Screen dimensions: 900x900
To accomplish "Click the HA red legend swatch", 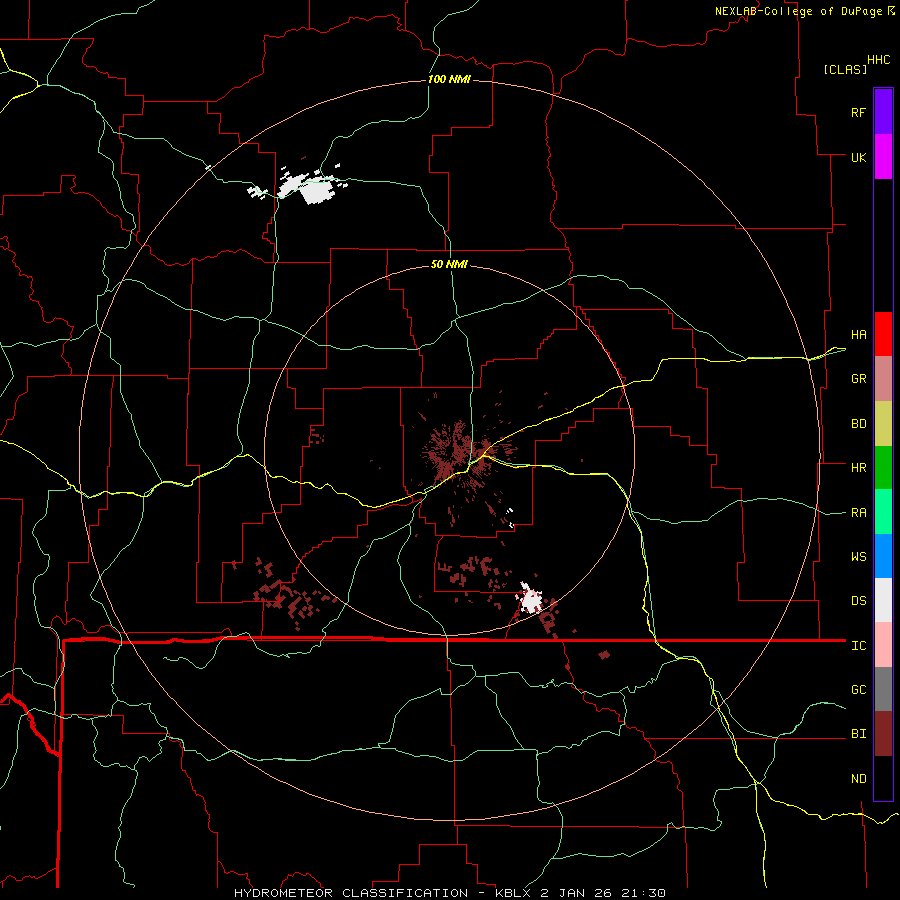I will (883, 334).
